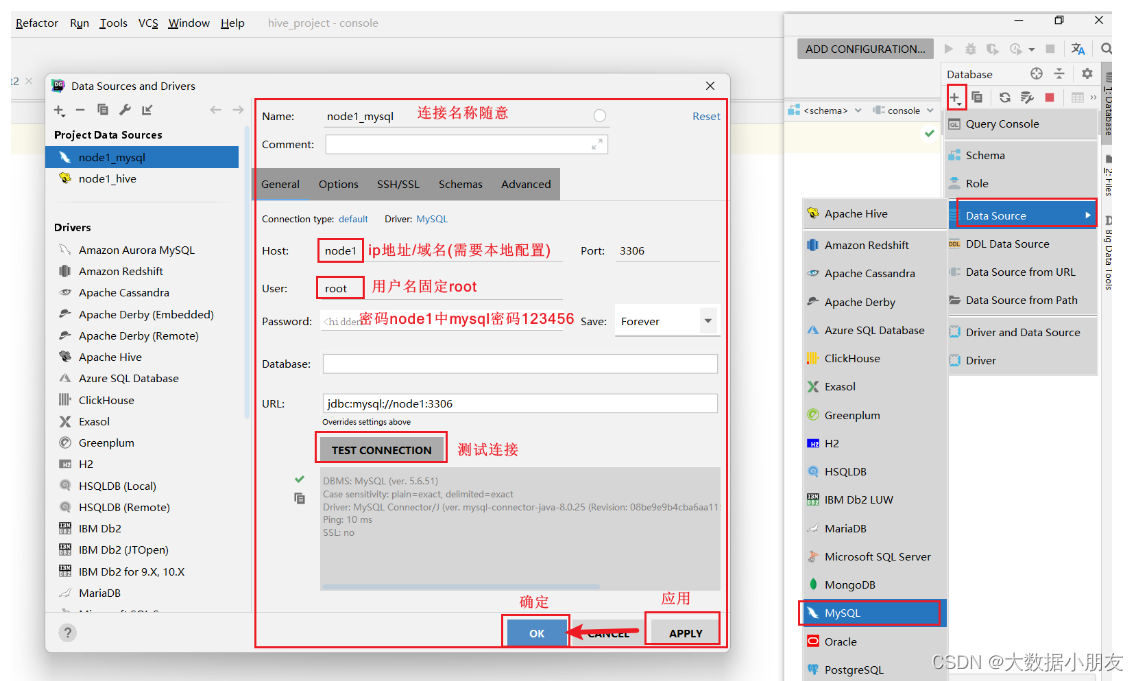
Task: Click the Debug bug icon in the main toolbar
Action: coord(970,49)
